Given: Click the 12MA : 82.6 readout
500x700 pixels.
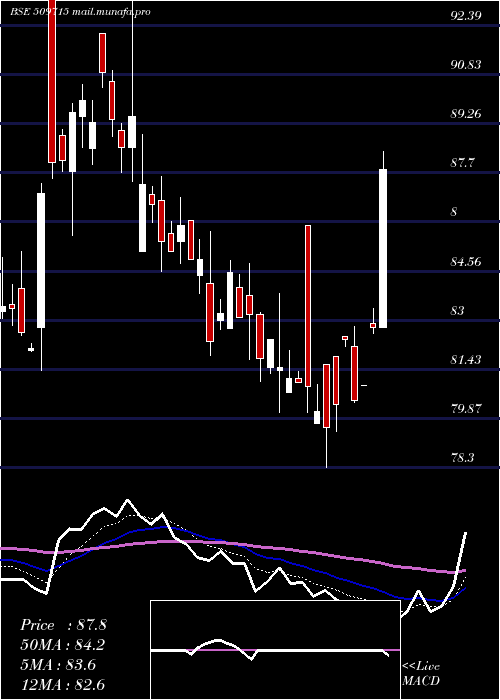Looking at the screenshot, I should pyautogui.click(x=63, y=684).
